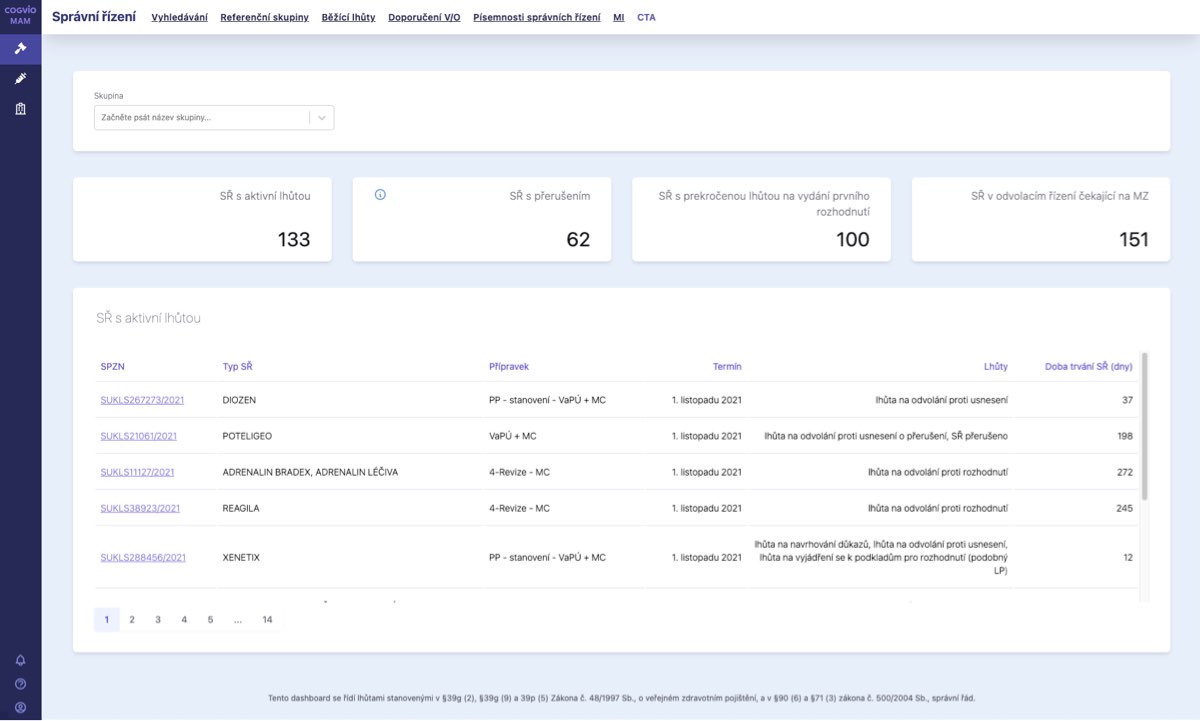Click the Správní řízení page title

[x=94, y=17]
